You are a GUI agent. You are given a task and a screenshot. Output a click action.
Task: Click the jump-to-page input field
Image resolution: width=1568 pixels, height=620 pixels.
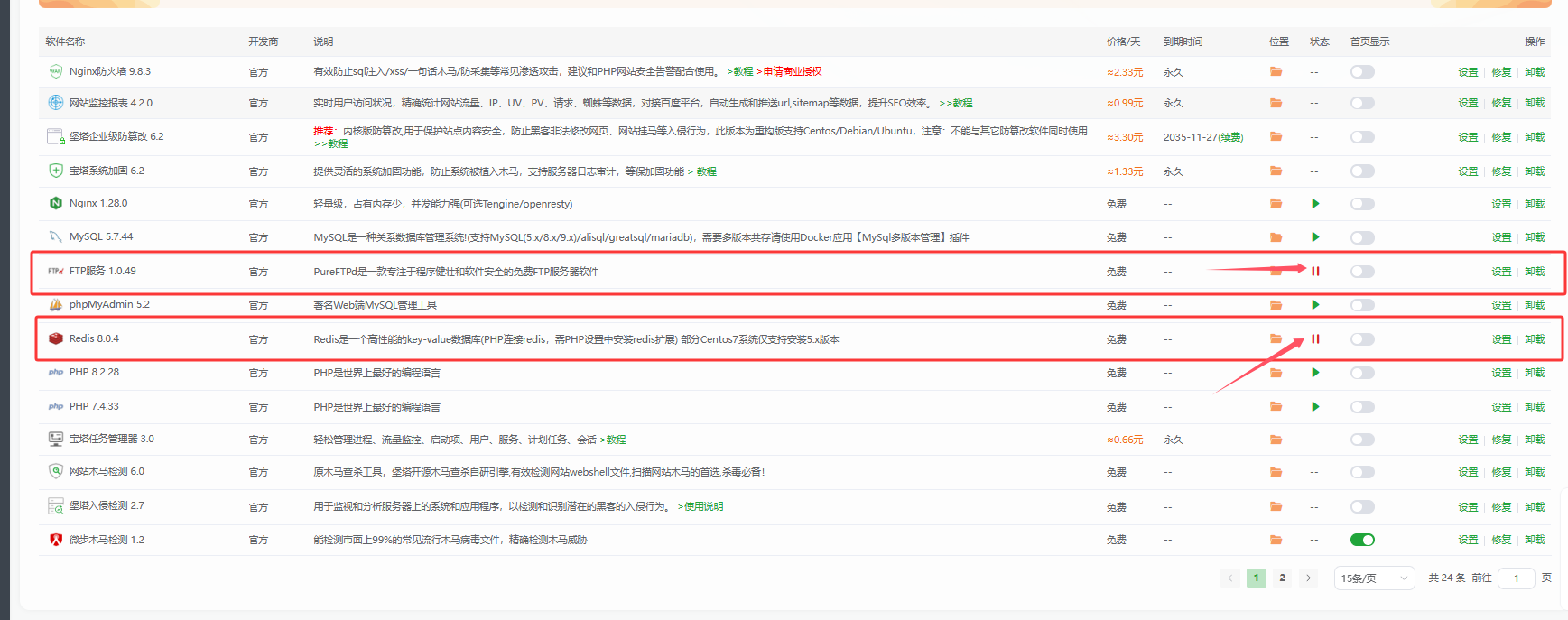[1517, 578]
